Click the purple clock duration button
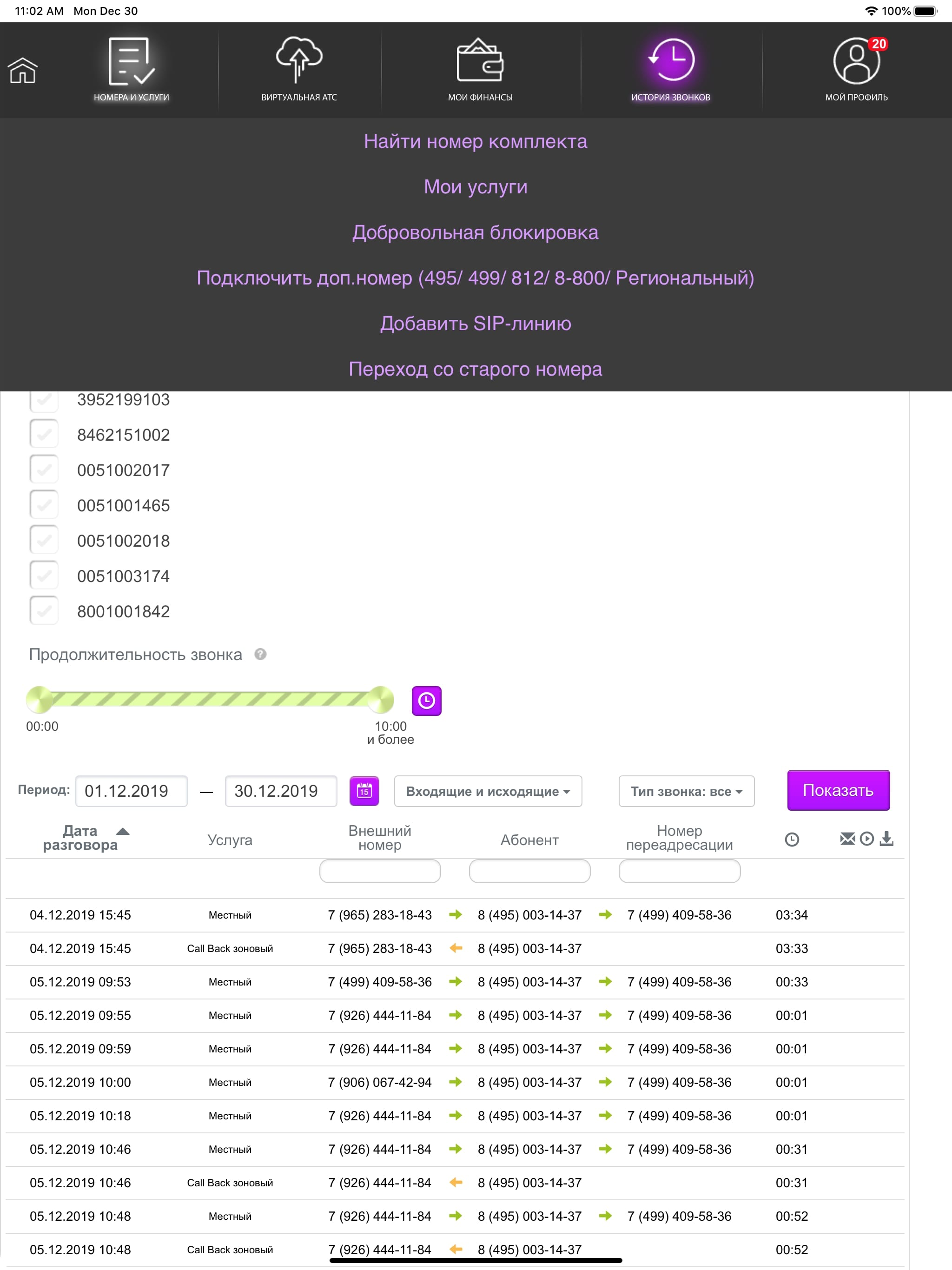 426,701
